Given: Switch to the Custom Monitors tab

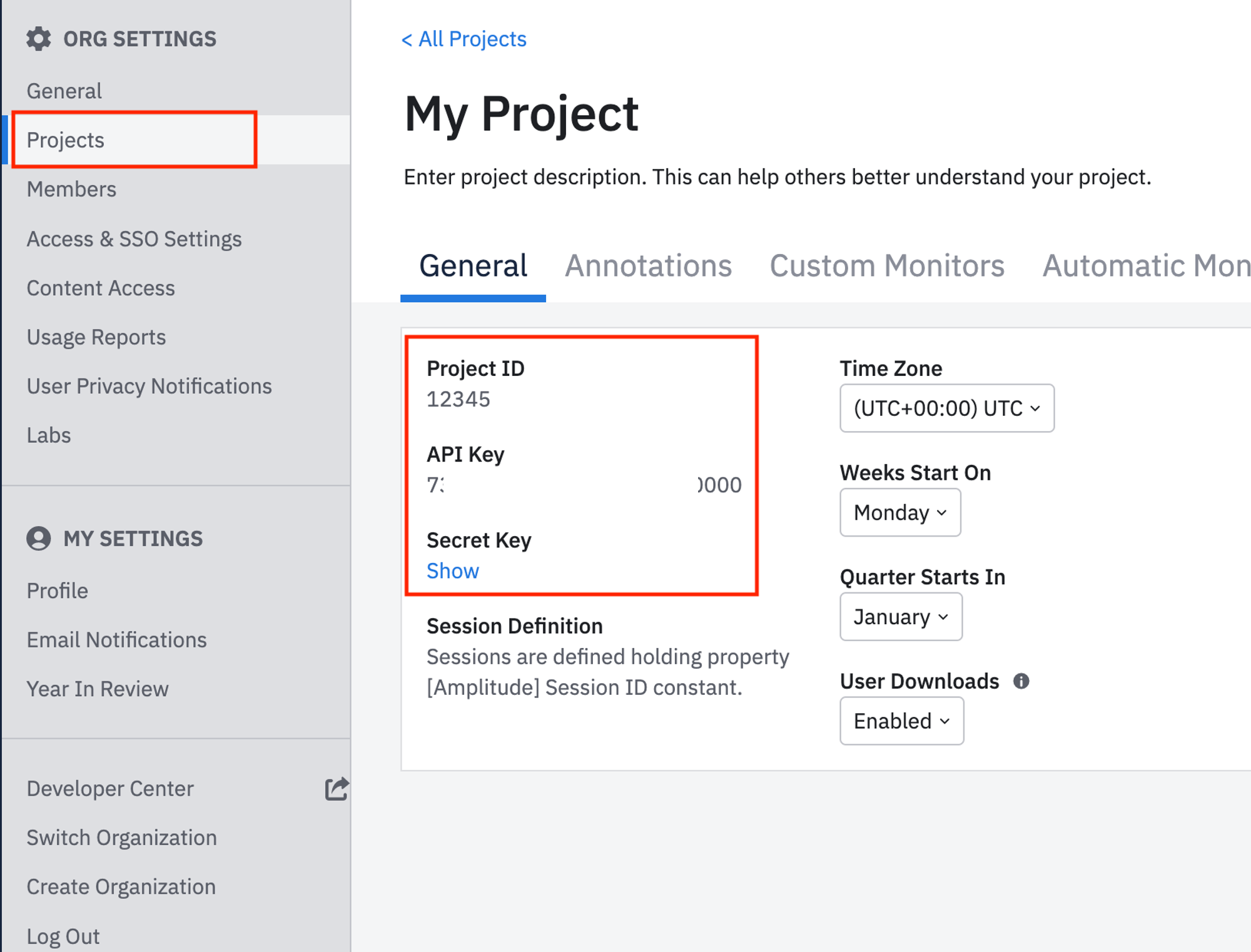Looking at the screenshot, I should (x=886, y=266).
